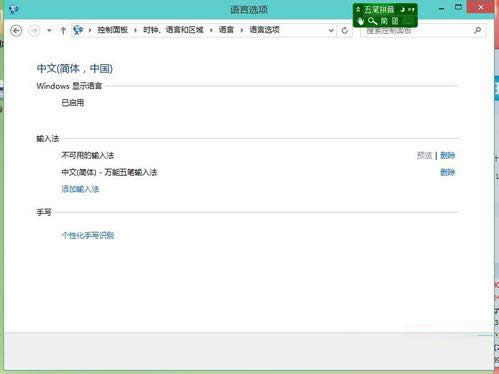Image resolution: width=499 pixels, height=374 pixels.
Task: Click 五笔拼音 mode label on IME bar
Action: coord(379,9)
